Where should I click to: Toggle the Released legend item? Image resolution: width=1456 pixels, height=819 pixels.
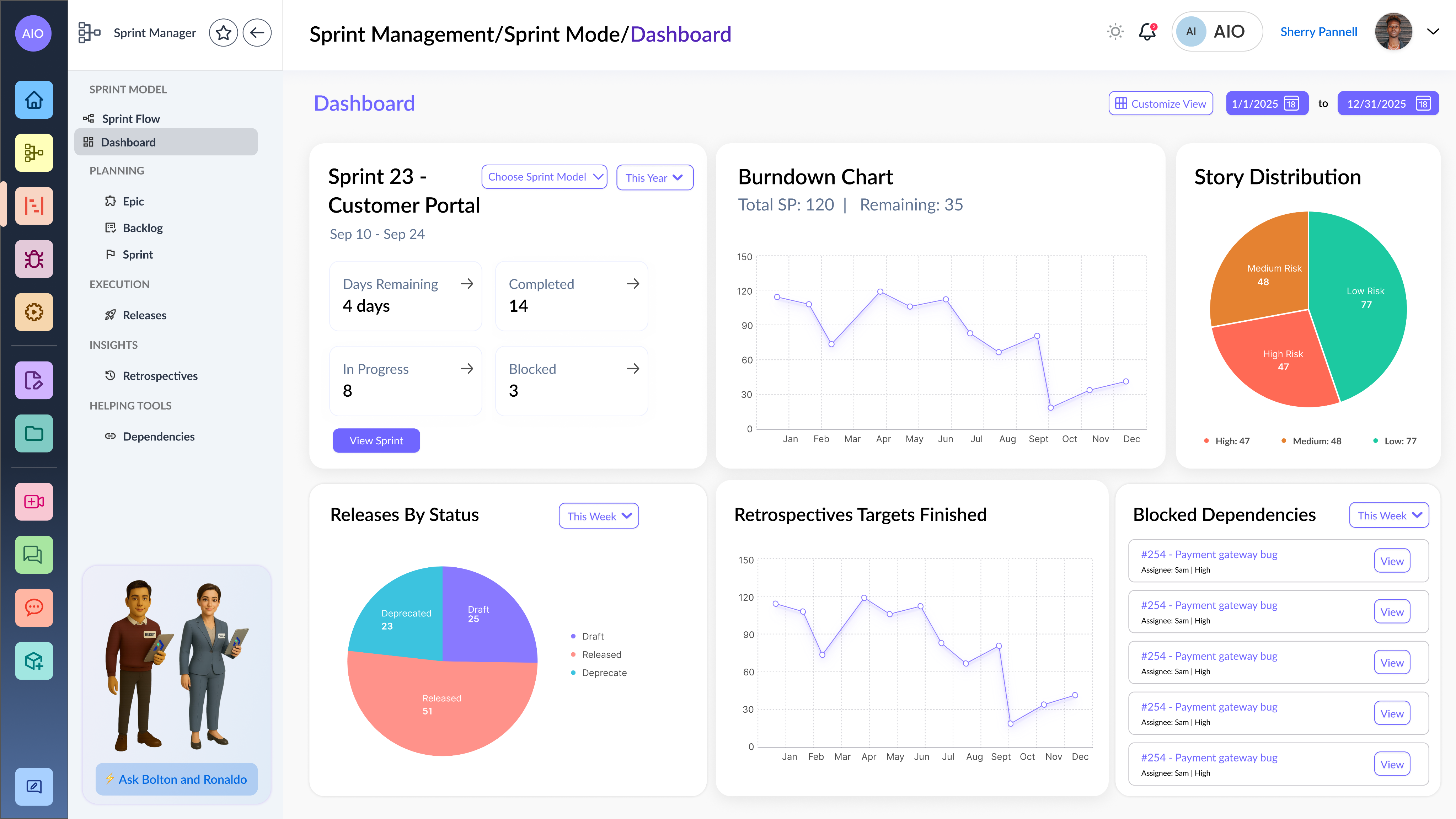(x=601, y=654)
